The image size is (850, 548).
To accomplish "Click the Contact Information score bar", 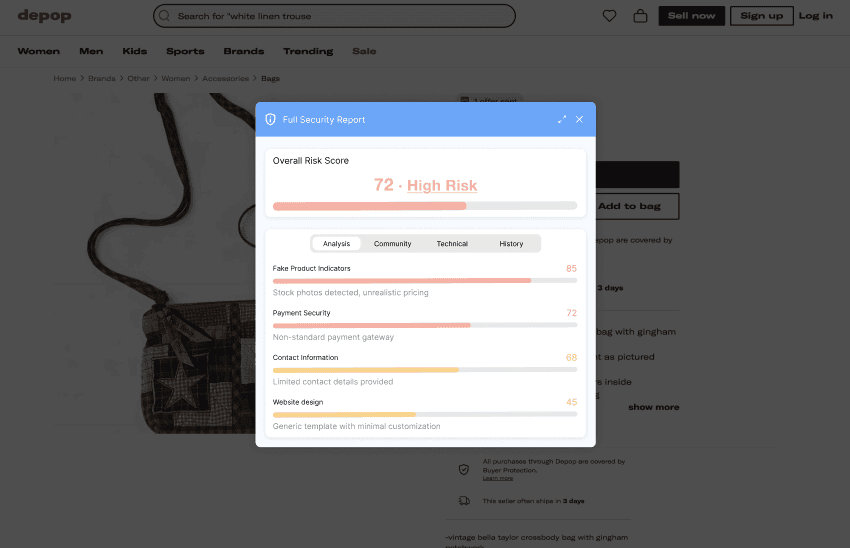I will click(x=425, y=370).
